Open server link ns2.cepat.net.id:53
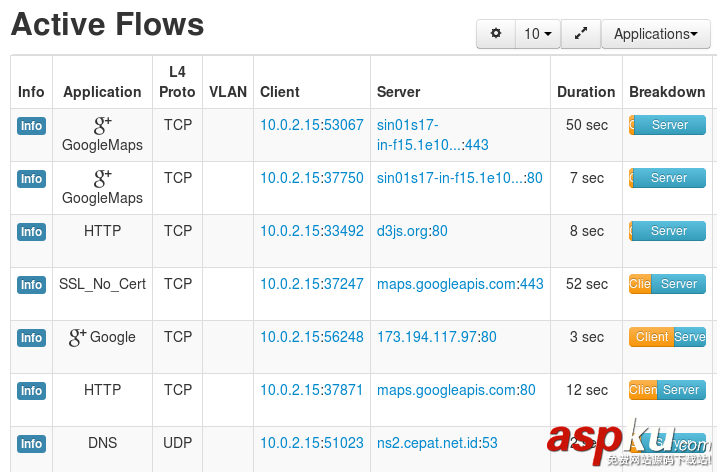 pyautogui.click(x=437, y=443)
